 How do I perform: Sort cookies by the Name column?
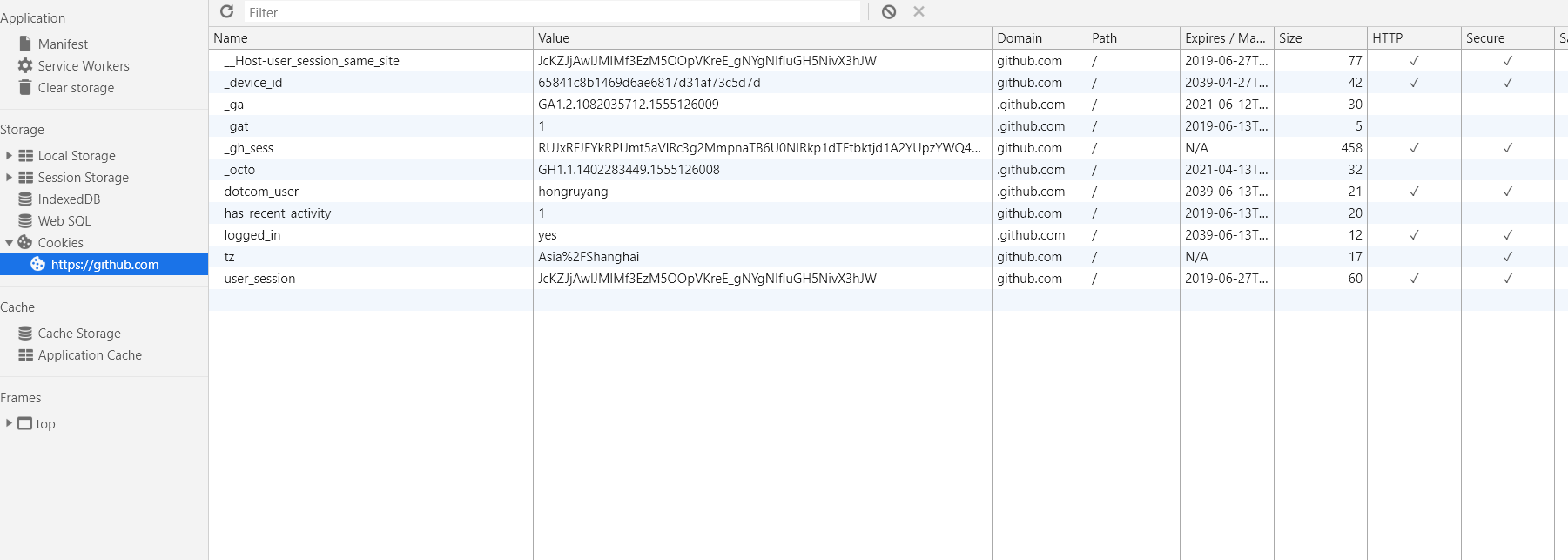tap(371, 38)
